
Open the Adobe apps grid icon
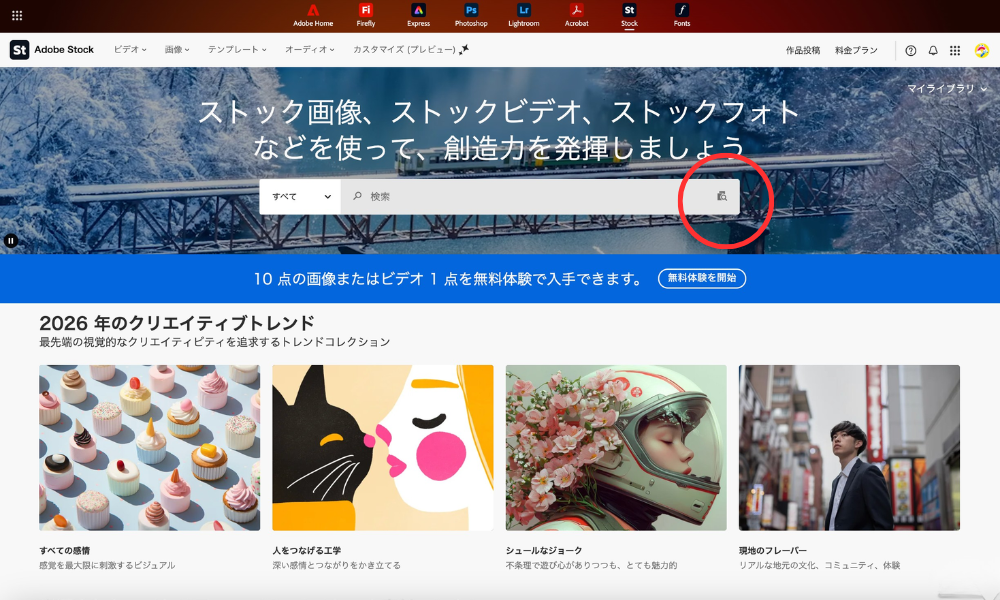(x=957, y=50)
